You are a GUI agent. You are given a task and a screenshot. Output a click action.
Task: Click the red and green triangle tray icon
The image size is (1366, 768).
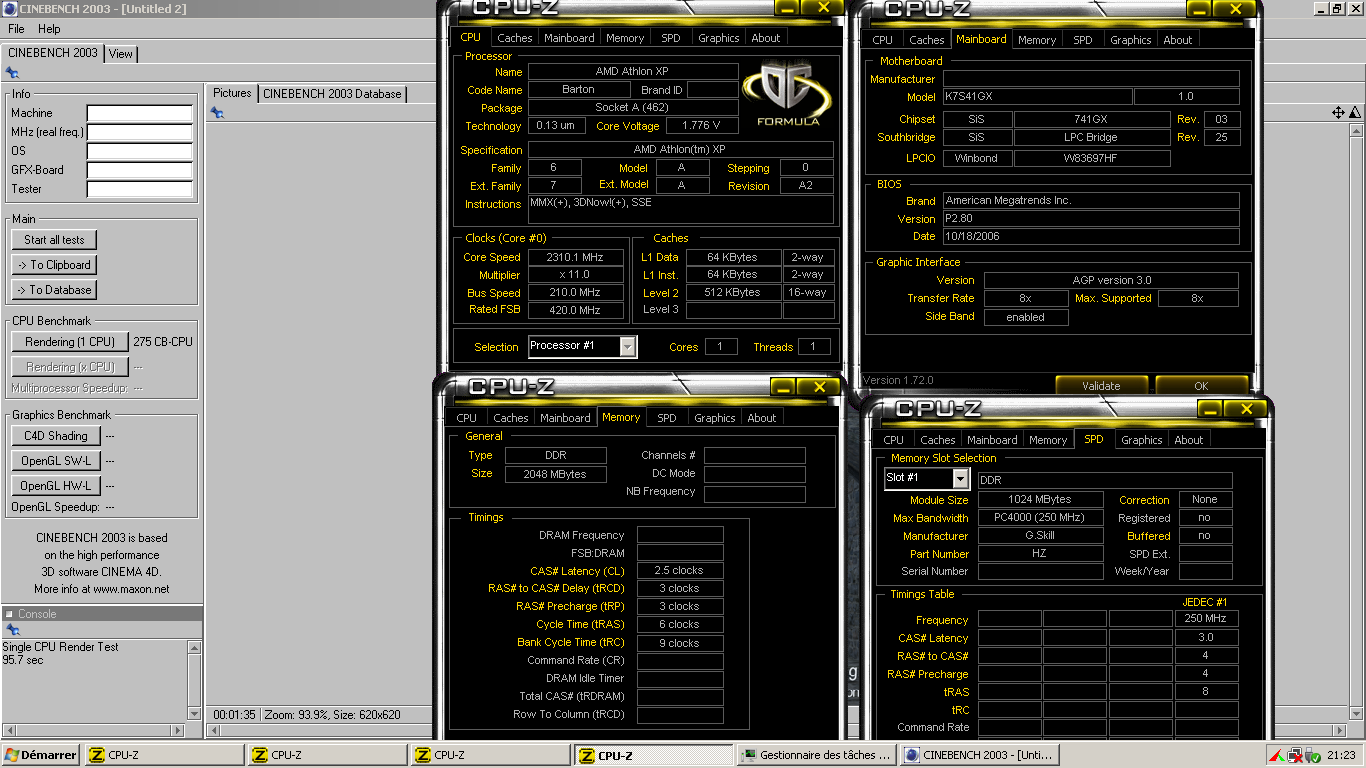(x=1276, y=755)
